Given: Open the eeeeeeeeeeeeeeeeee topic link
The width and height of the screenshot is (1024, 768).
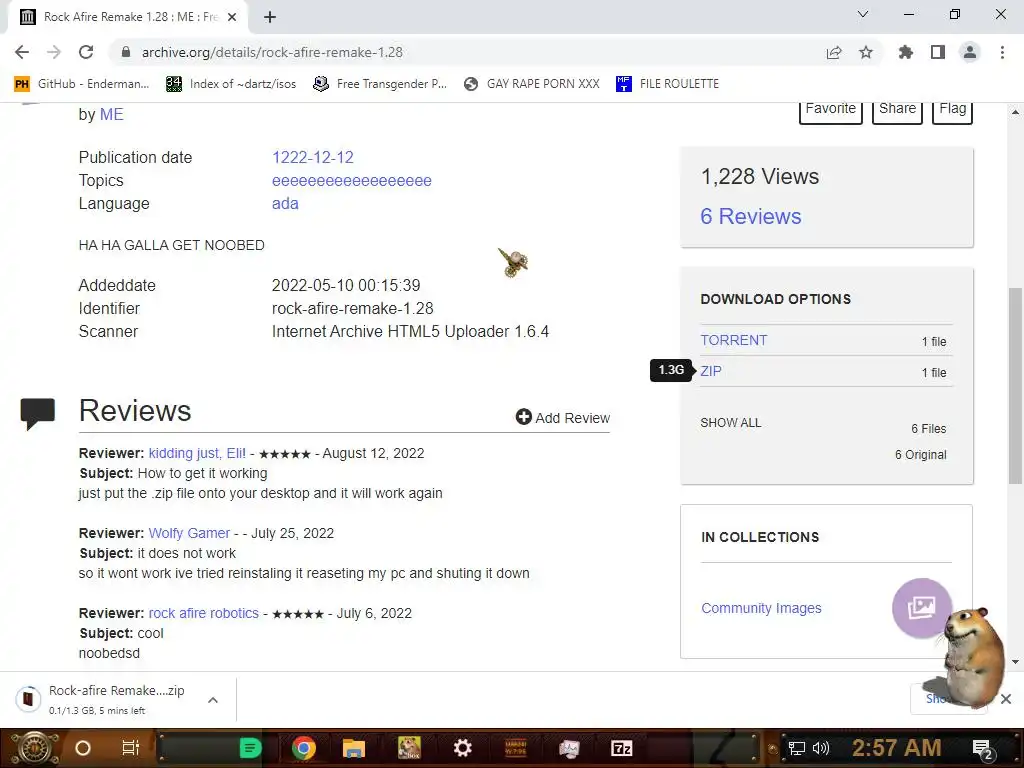Looking at the screenshot, I should 351,180.
